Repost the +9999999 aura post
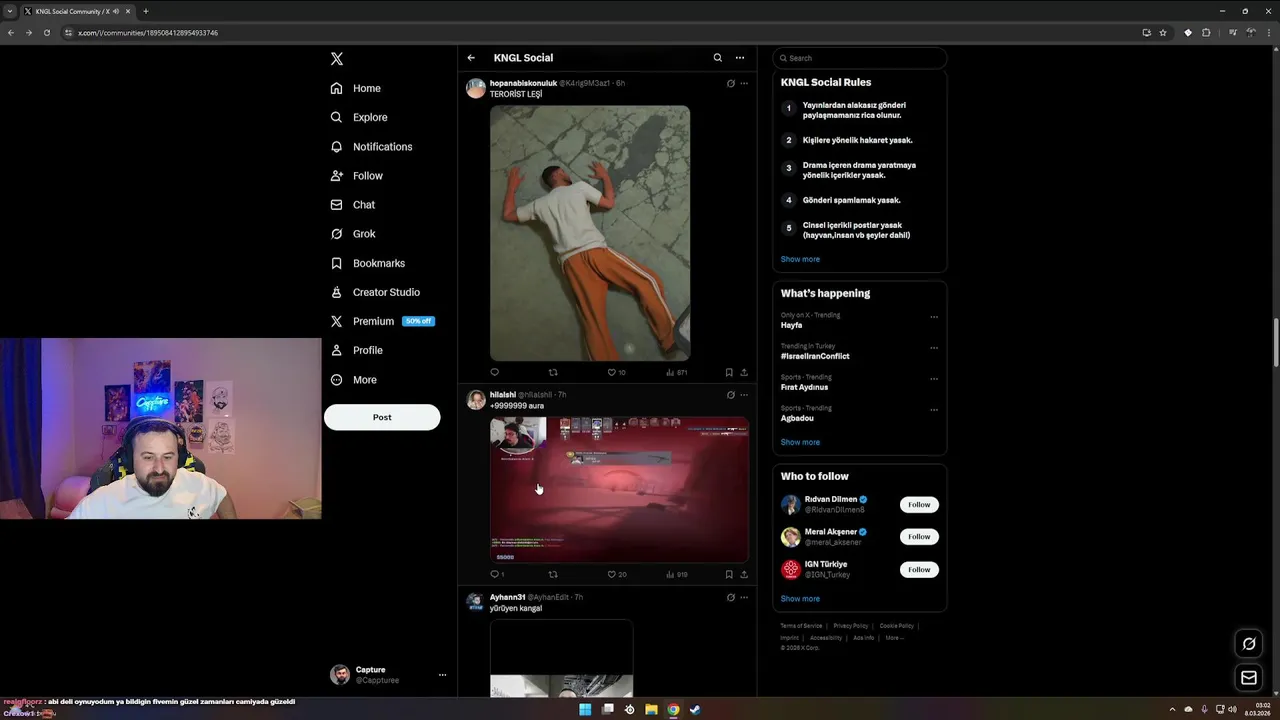 coord(553,574)
